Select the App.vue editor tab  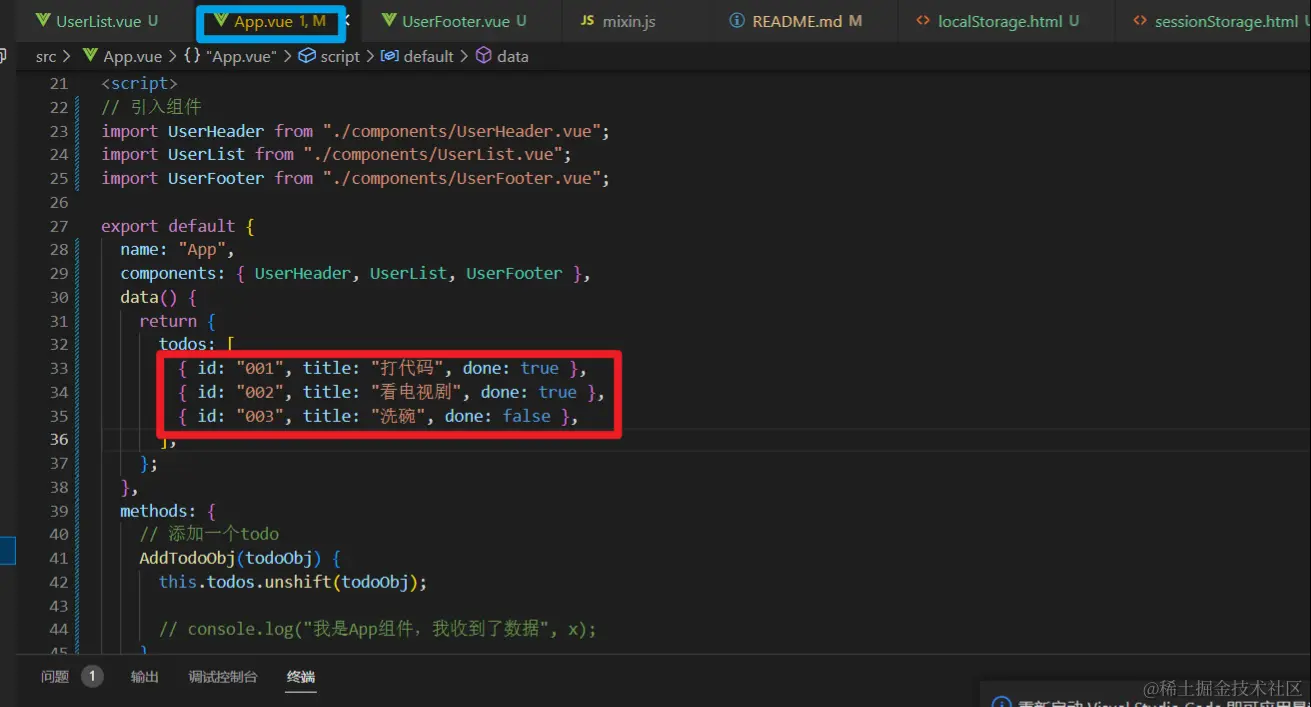tap(271, 21)
